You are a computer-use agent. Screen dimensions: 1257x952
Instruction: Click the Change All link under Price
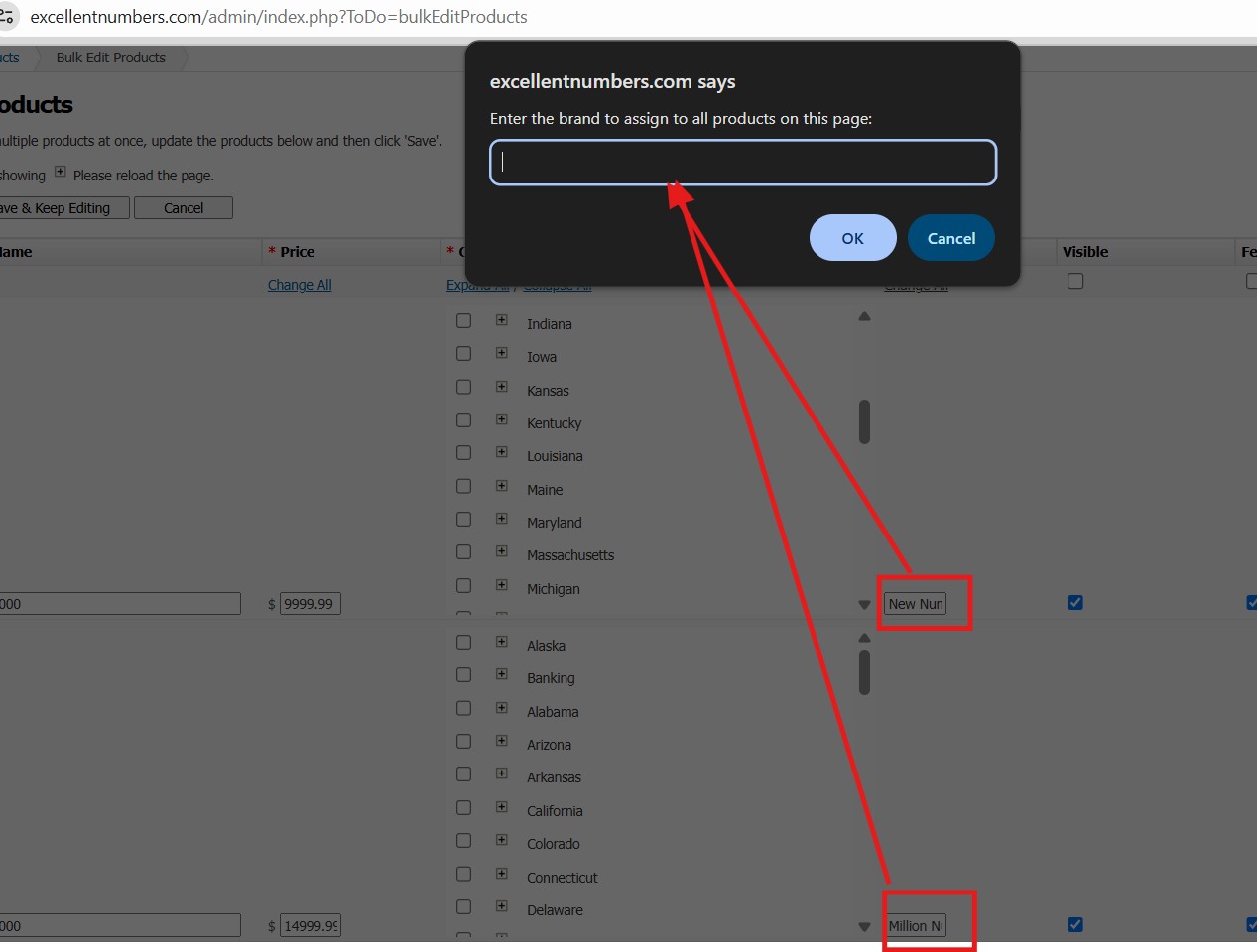coord(300,285)
